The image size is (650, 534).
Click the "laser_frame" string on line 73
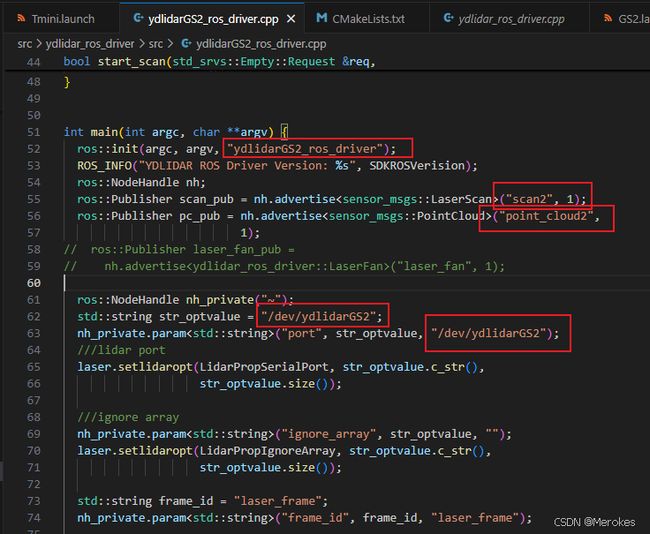(x=277, y=501)
